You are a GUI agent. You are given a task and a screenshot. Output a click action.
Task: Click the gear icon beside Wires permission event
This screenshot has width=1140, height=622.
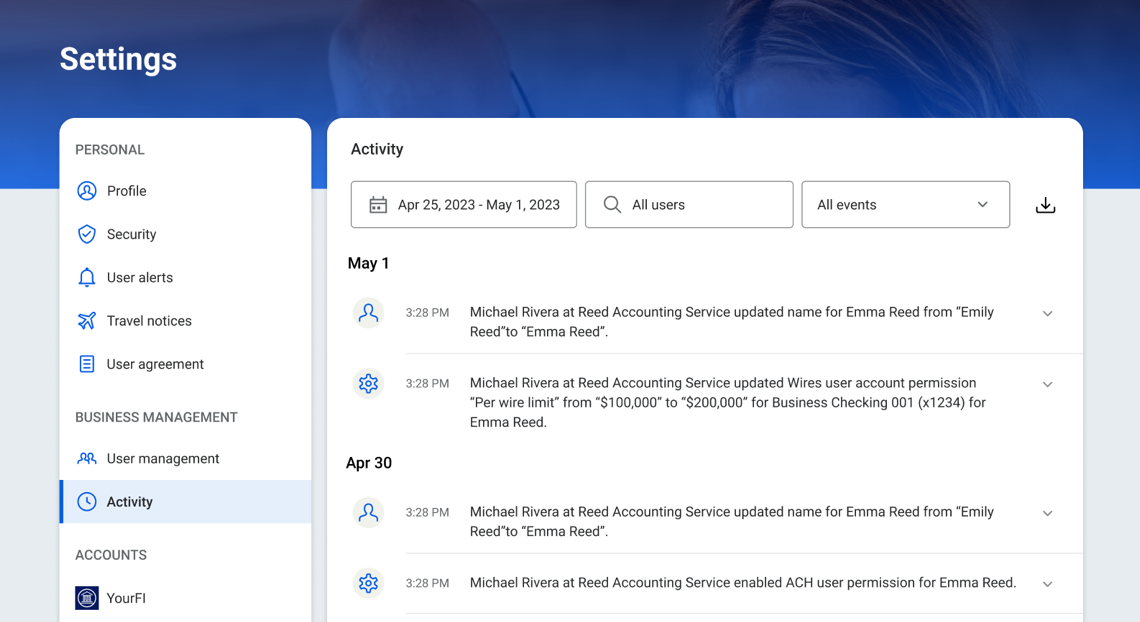tap(368, 384)
